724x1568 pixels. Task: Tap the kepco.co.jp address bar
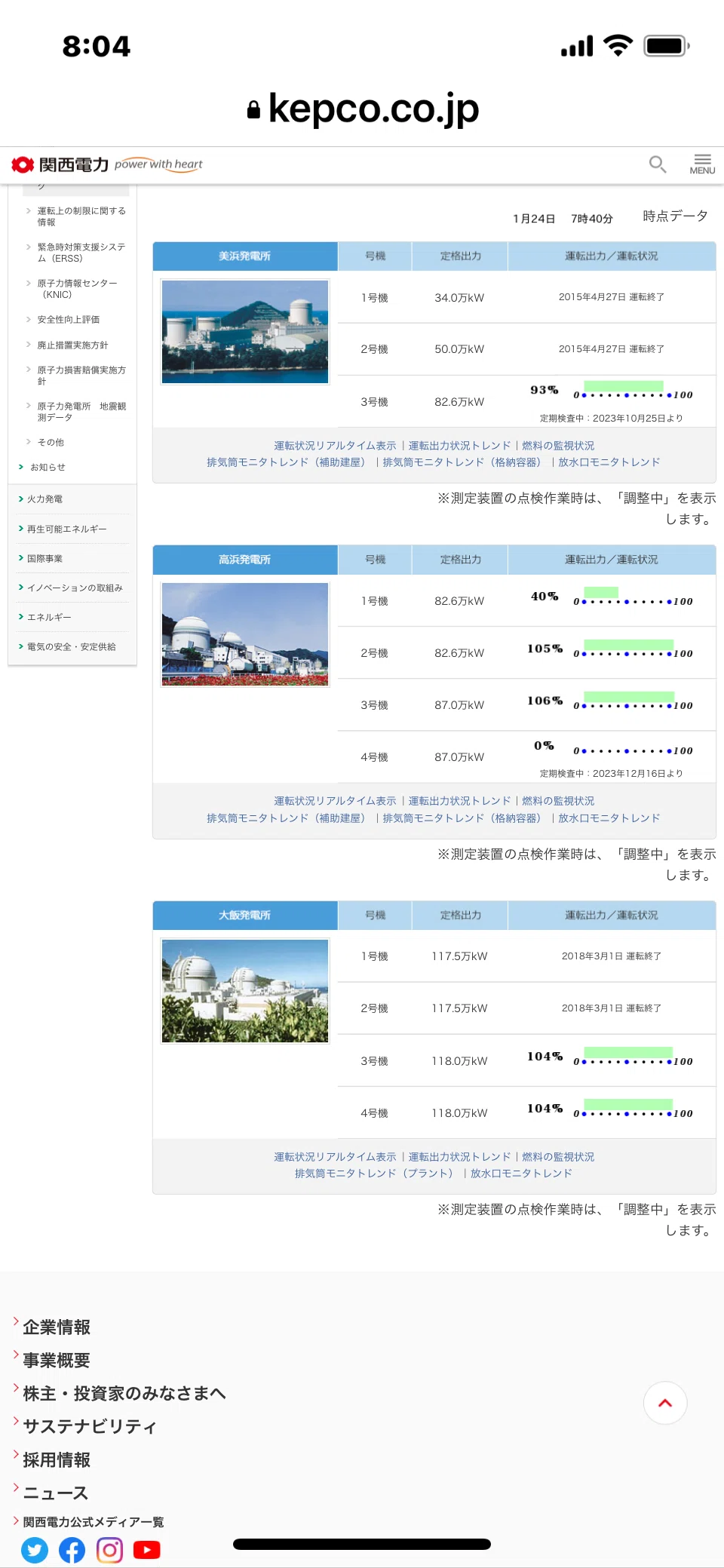[x=363, y=109]
